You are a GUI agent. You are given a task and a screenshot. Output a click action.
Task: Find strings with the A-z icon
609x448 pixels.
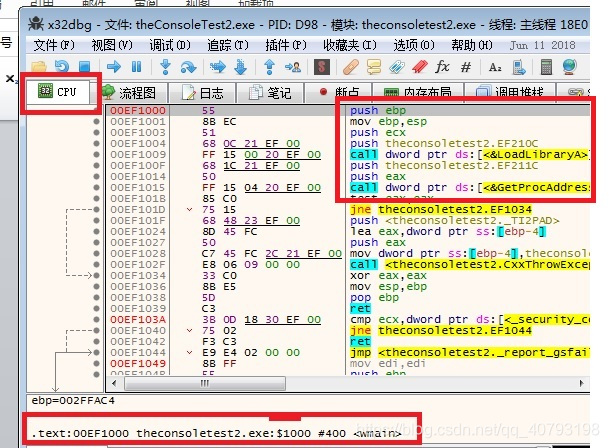(495, 67)
